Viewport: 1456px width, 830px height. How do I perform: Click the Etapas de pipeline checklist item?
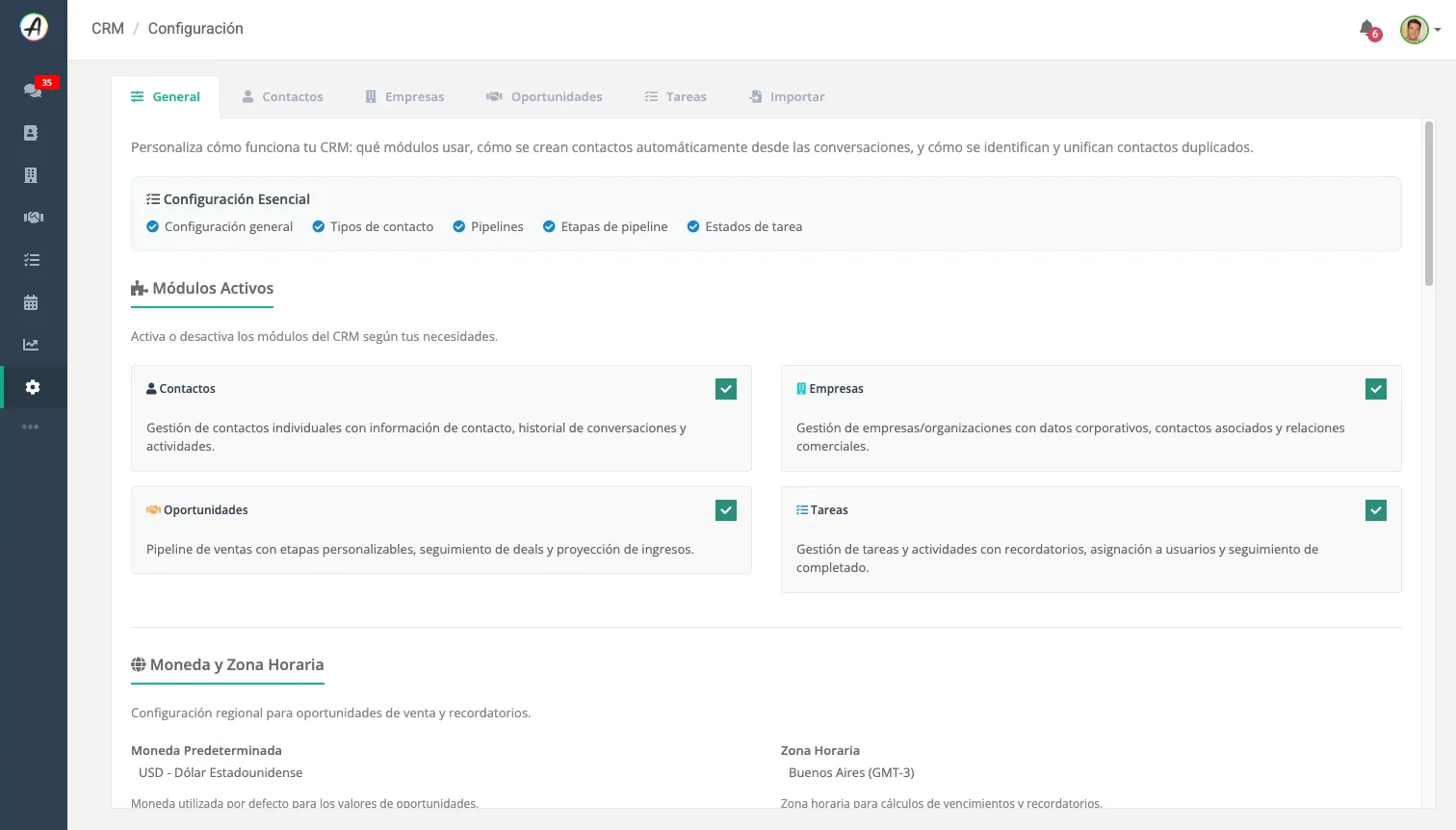coord(605,227)
